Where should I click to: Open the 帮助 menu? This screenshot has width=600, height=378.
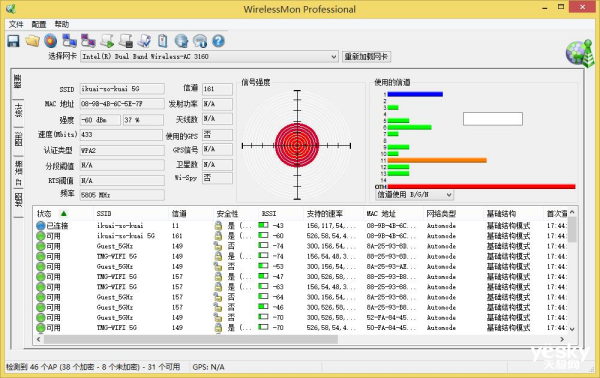click(62, 24)
